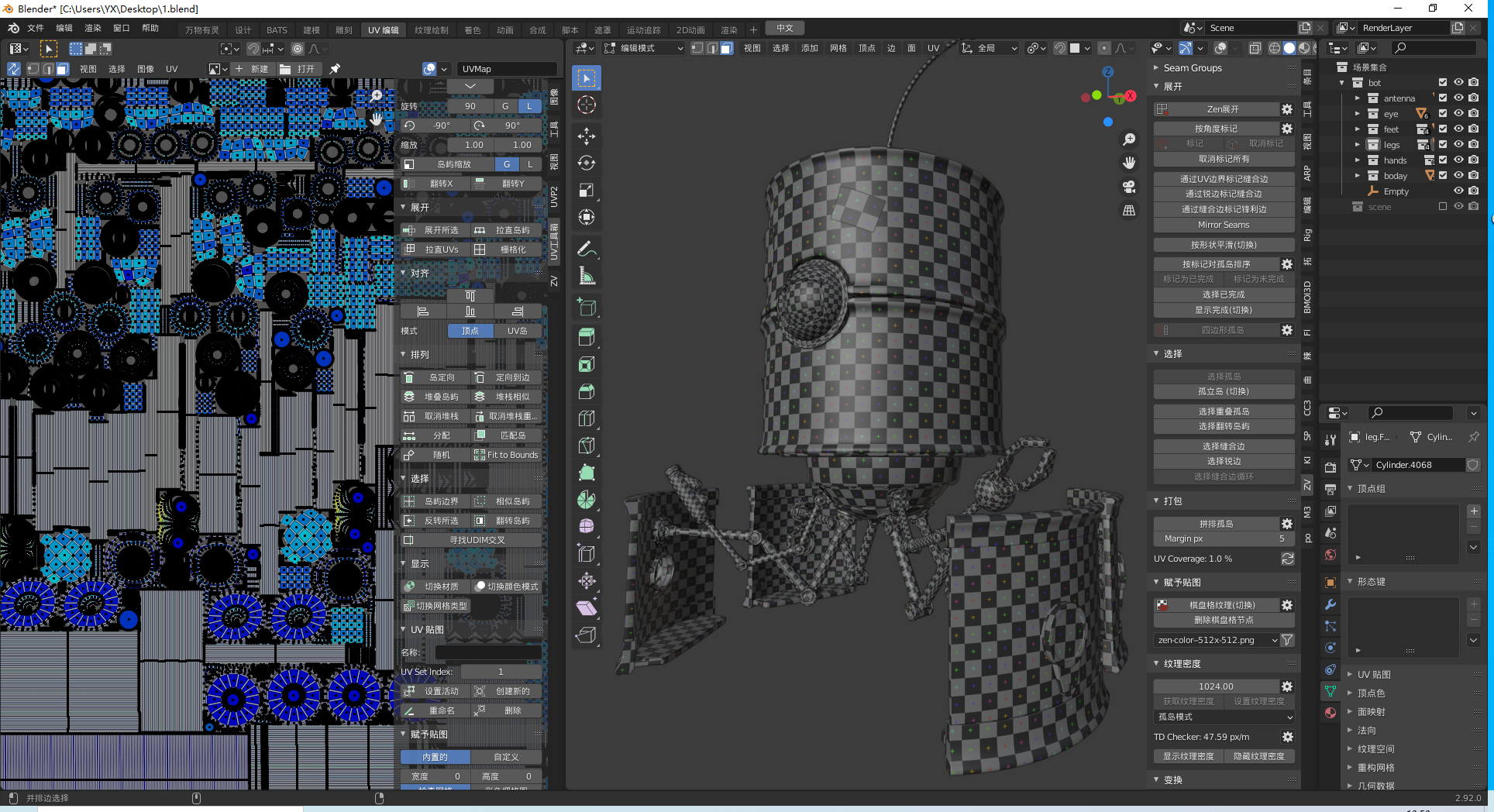
Task: Switch perspective/orthographic grid gizmo
Action: click(x=1129, y=211)
